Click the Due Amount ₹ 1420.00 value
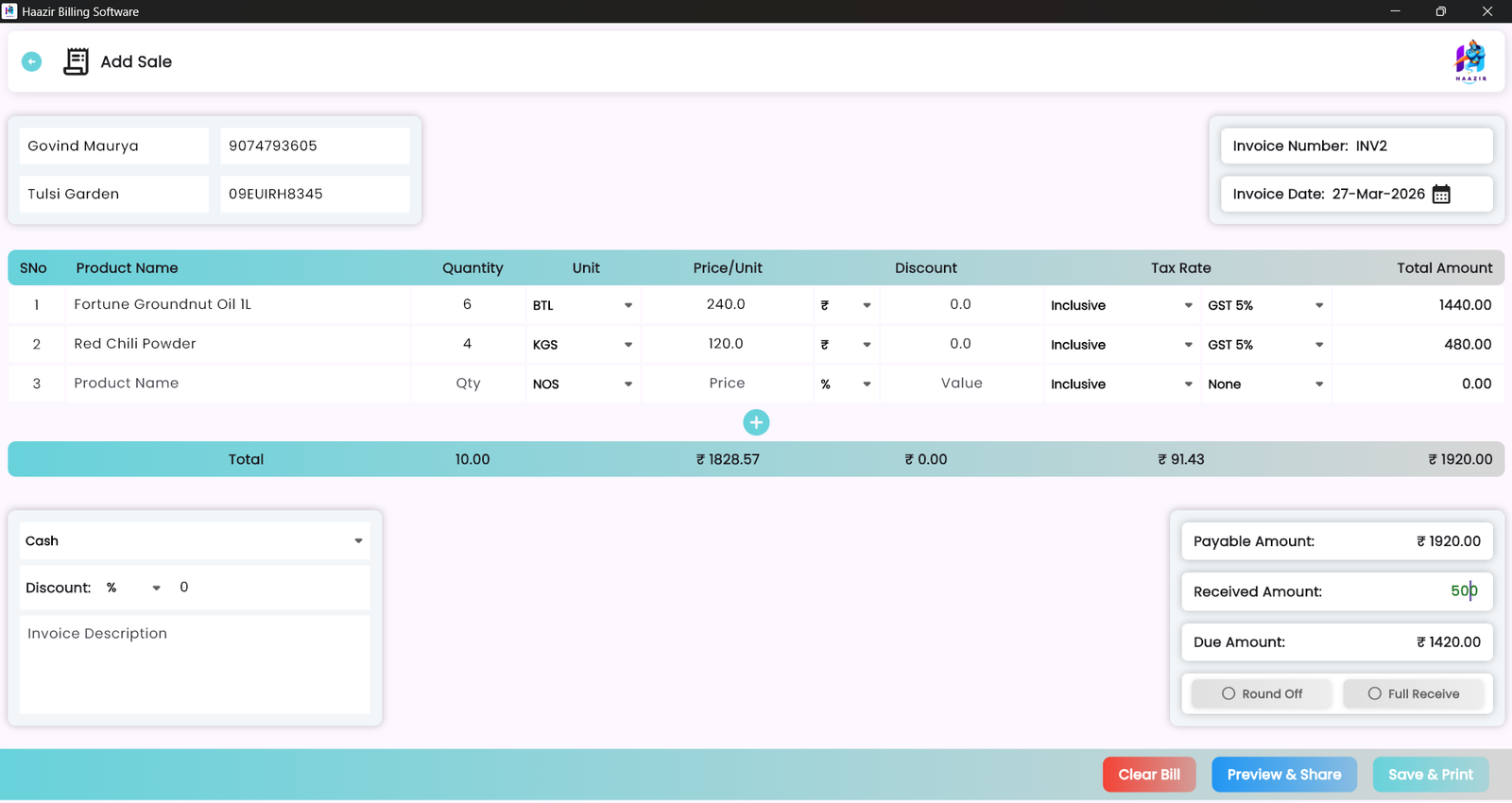The width and height of the screenshot is (1512, 803). tap(1449, 642)
